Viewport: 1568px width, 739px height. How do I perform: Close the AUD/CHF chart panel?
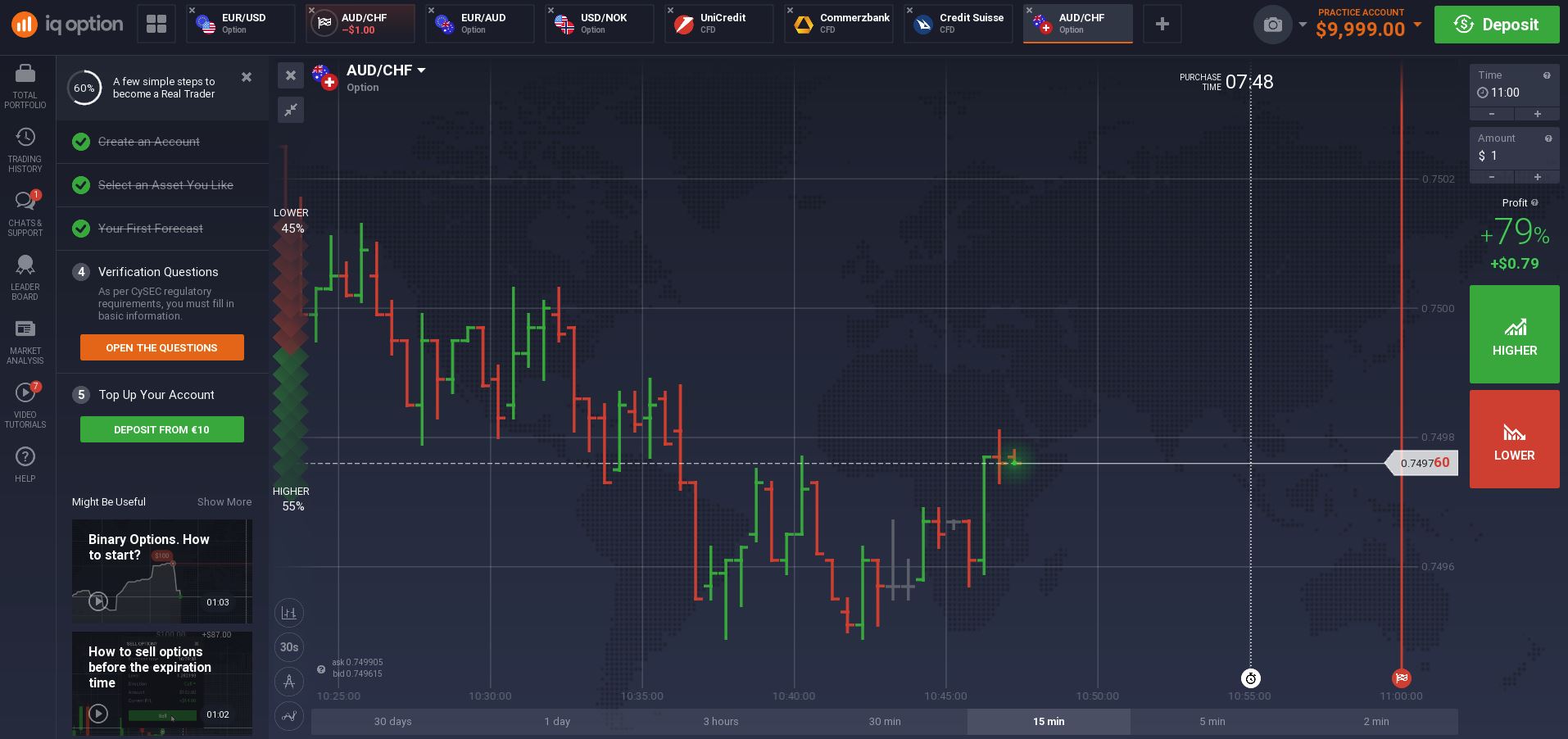tap(291, 76)
